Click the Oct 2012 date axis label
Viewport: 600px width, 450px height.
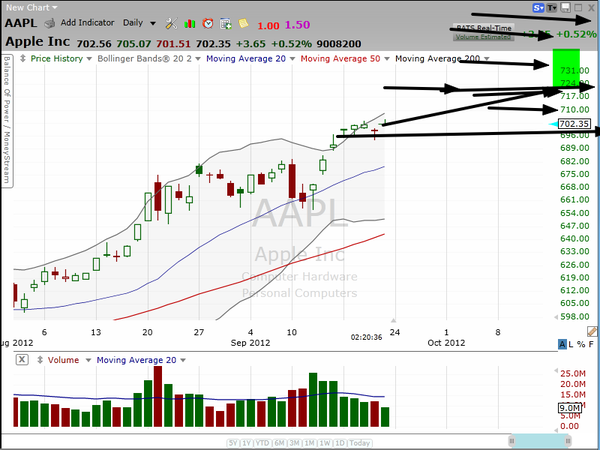tap(446, 343)
